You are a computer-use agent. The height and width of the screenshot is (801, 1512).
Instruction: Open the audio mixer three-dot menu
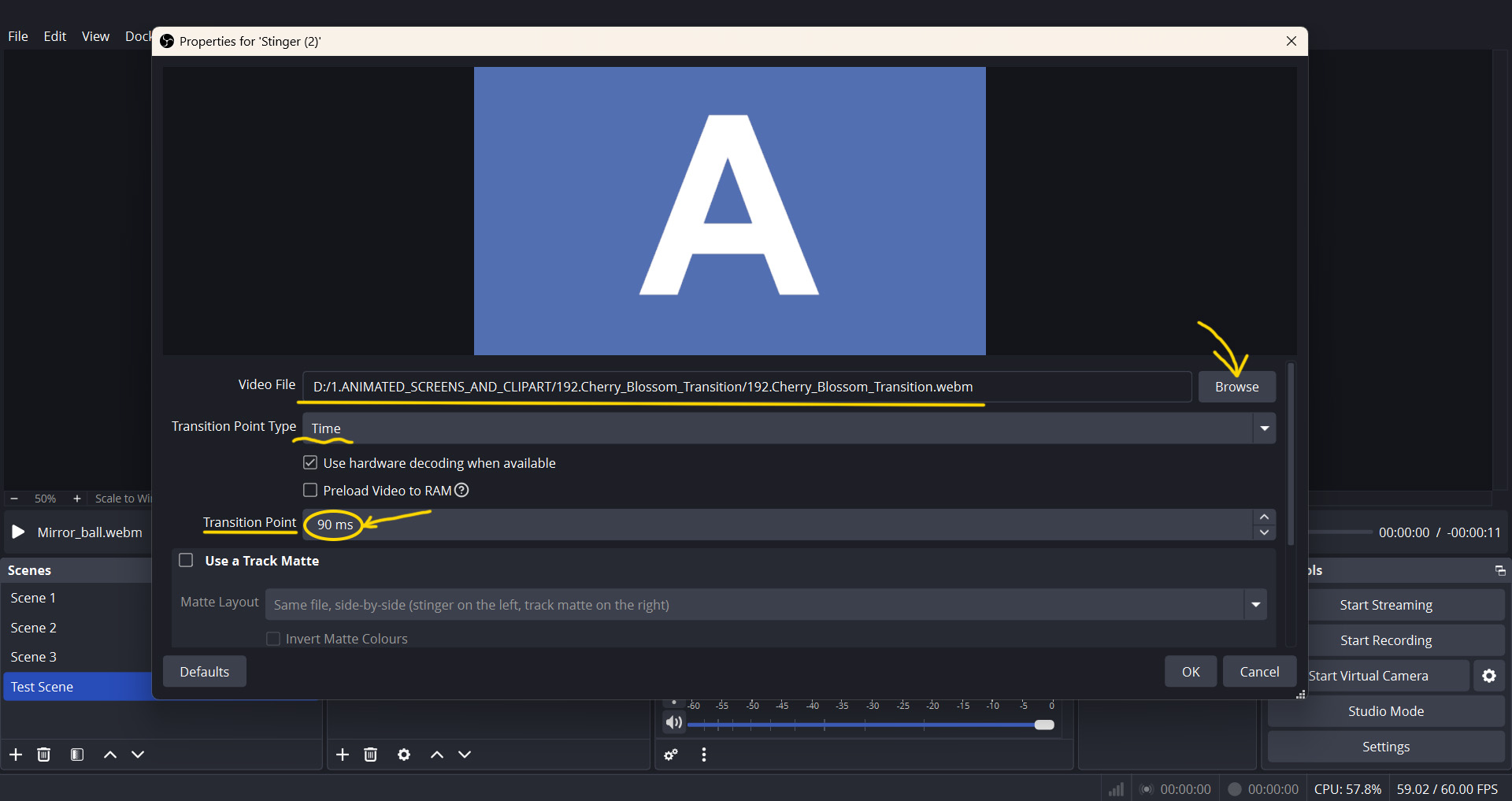pyautogui.click(x=704, y=755)
